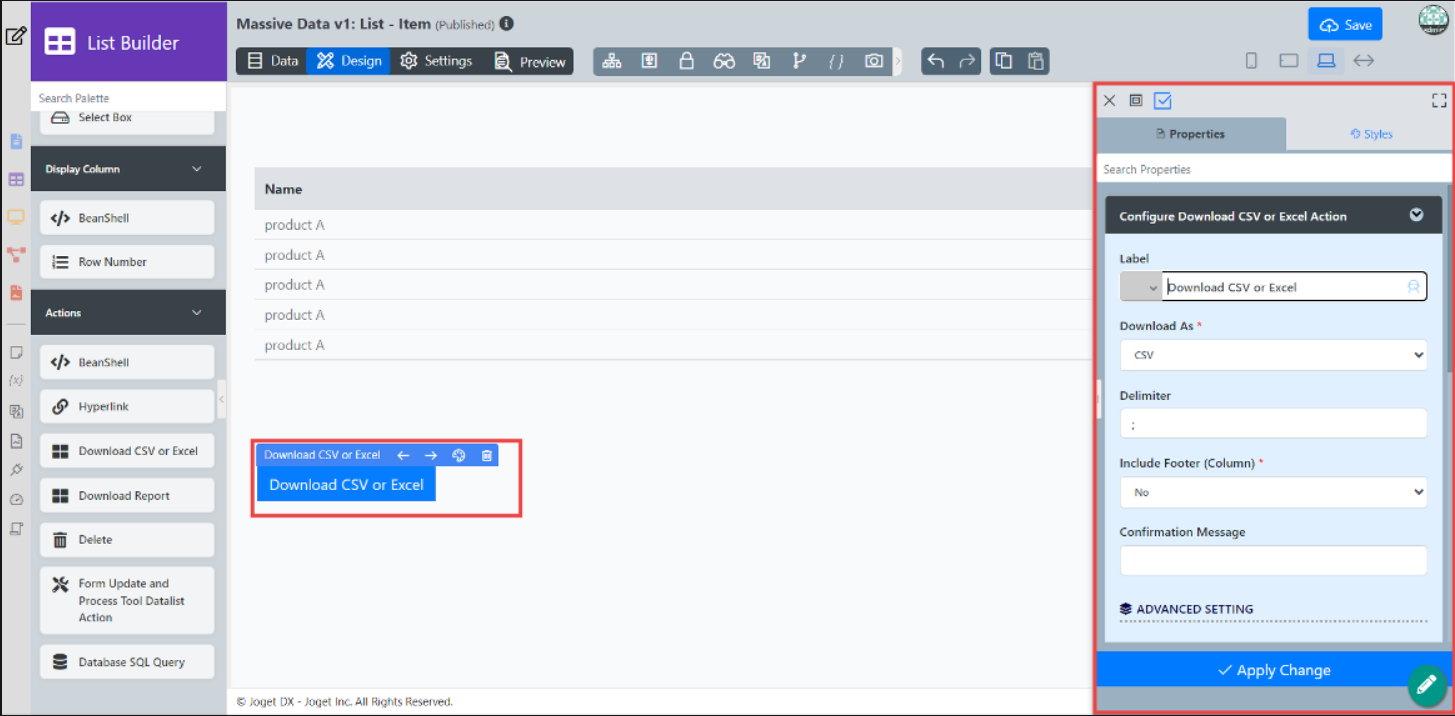Click the padlock permission toolbar icon
1455x716 pixels.
[687, 61]
